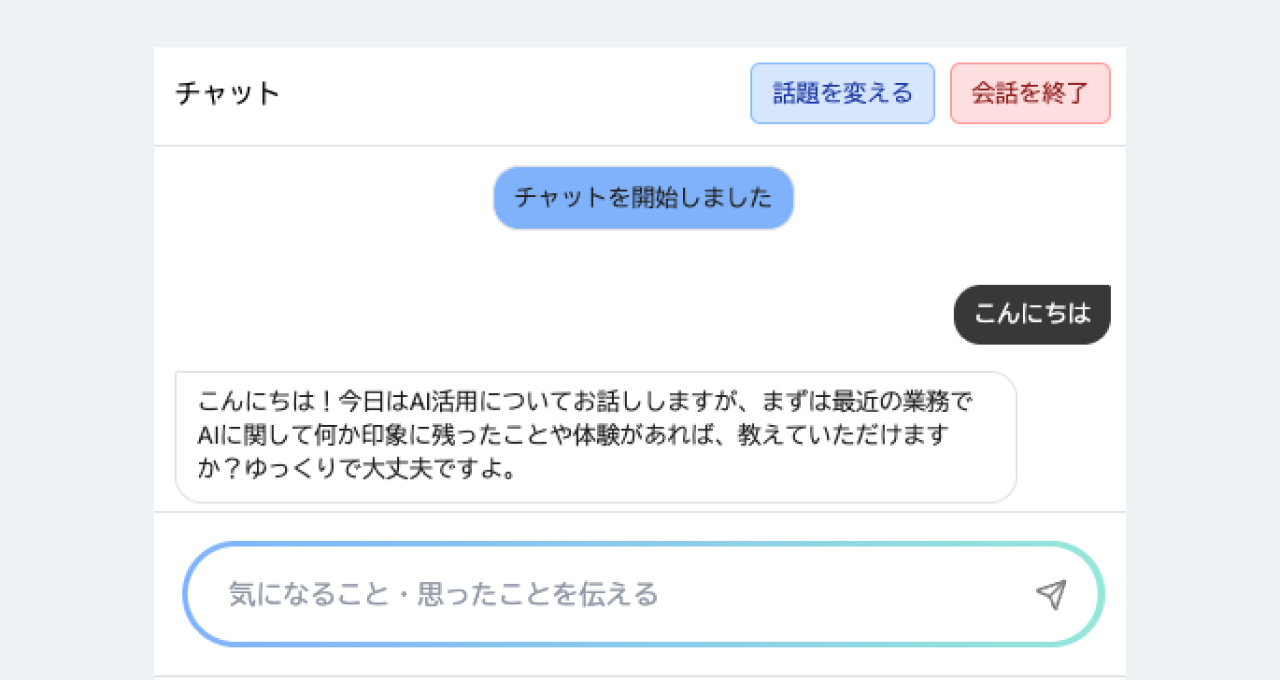Image resolution: width=1280 pixels, height=680 pixels.
Task: Switch topics with 話題を変える
Action: (x=842, y=94)
